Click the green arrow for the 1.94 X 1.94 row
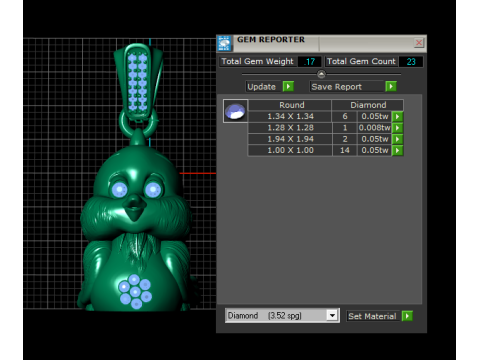This screenshot has width=480, height=360. pyautogui.click(x=397, y=139)
